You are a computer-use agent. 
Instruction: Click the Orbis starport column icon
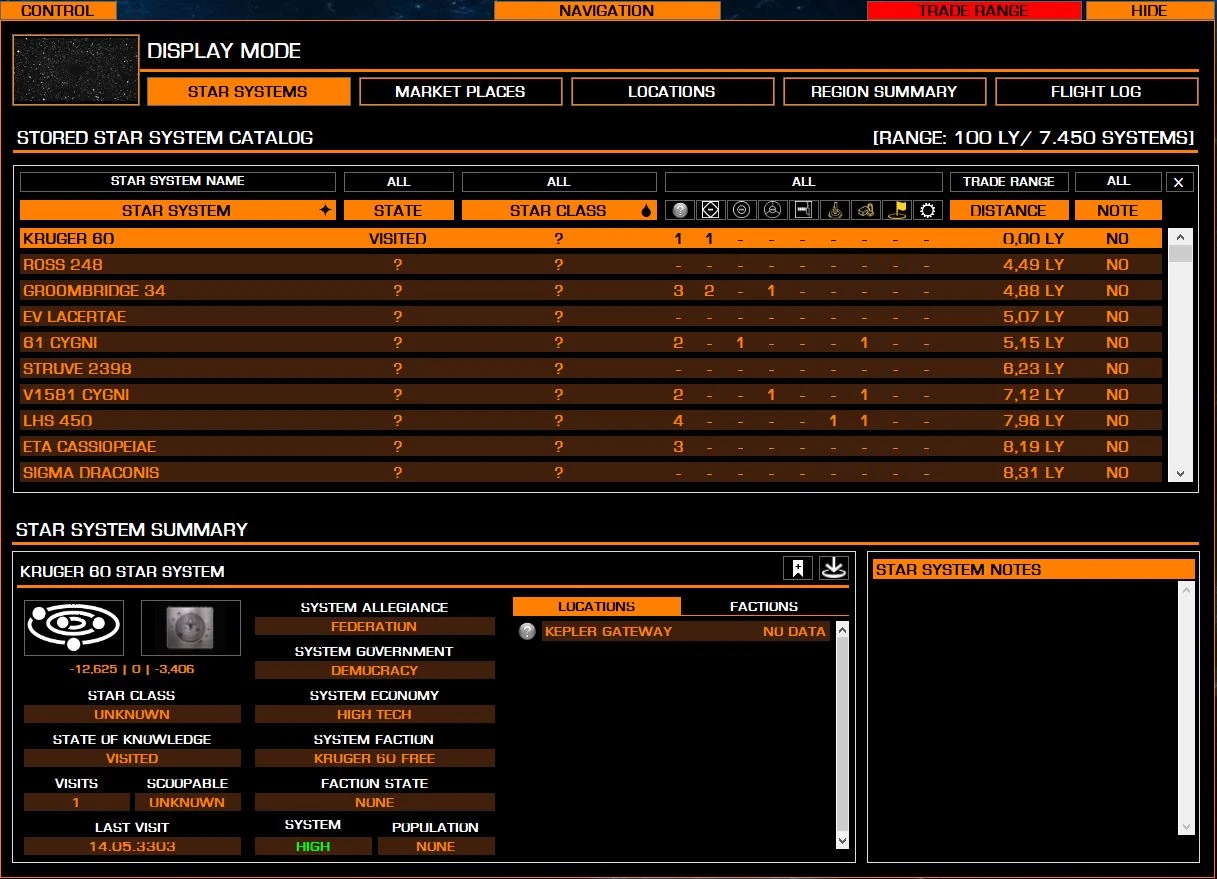tap(772, 210)
